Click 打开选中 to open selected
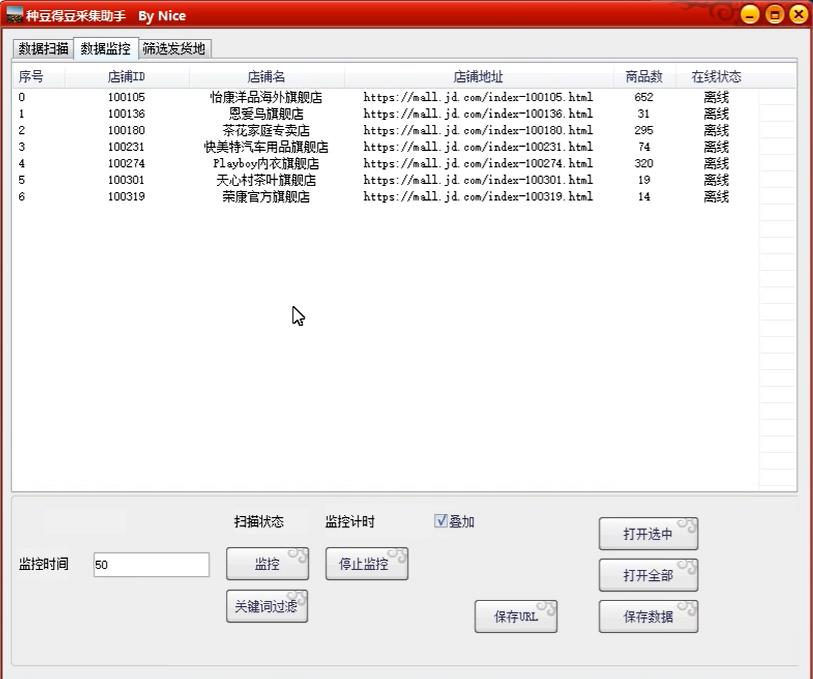The height and width of the screenshot is (679, 813). 648,534
